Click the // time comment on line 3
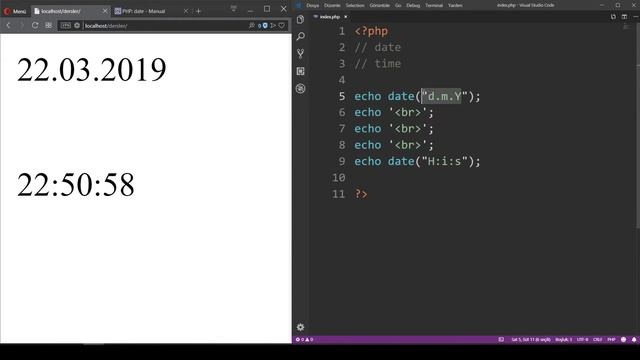 pyautogui.click(x=378, y=64)
